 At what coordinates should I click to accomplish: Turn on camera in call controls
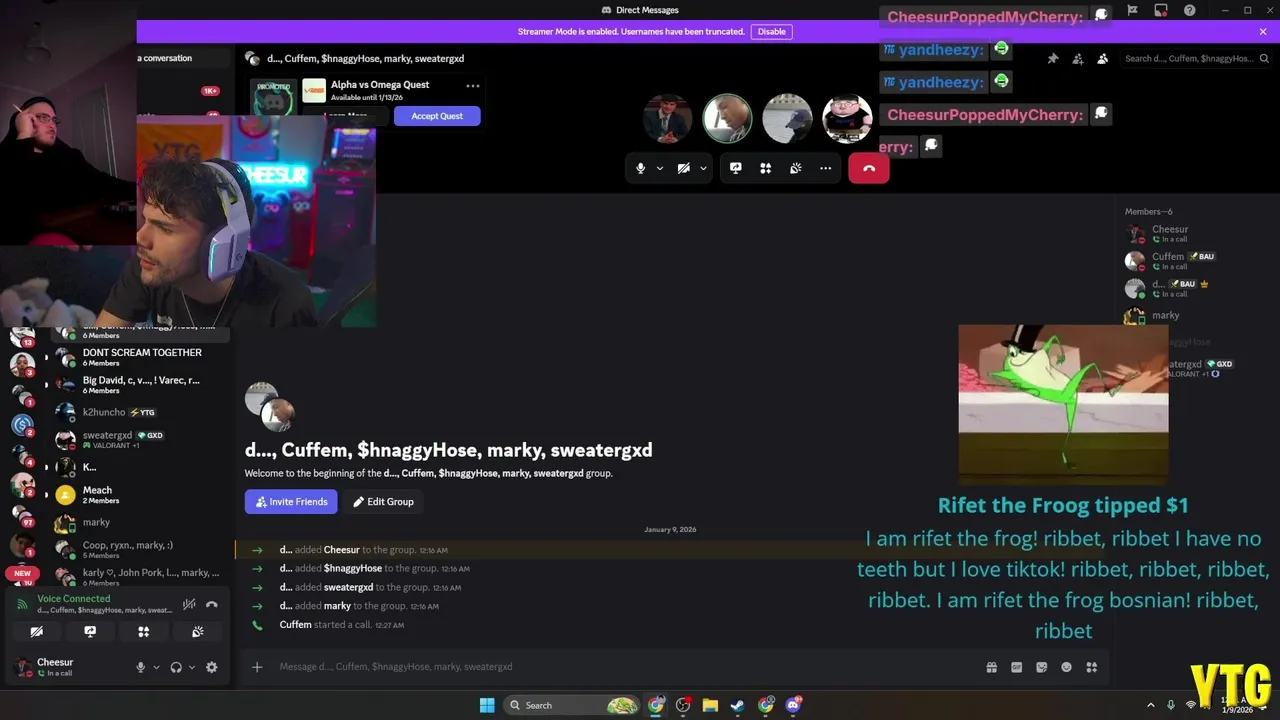coord(684,168)
